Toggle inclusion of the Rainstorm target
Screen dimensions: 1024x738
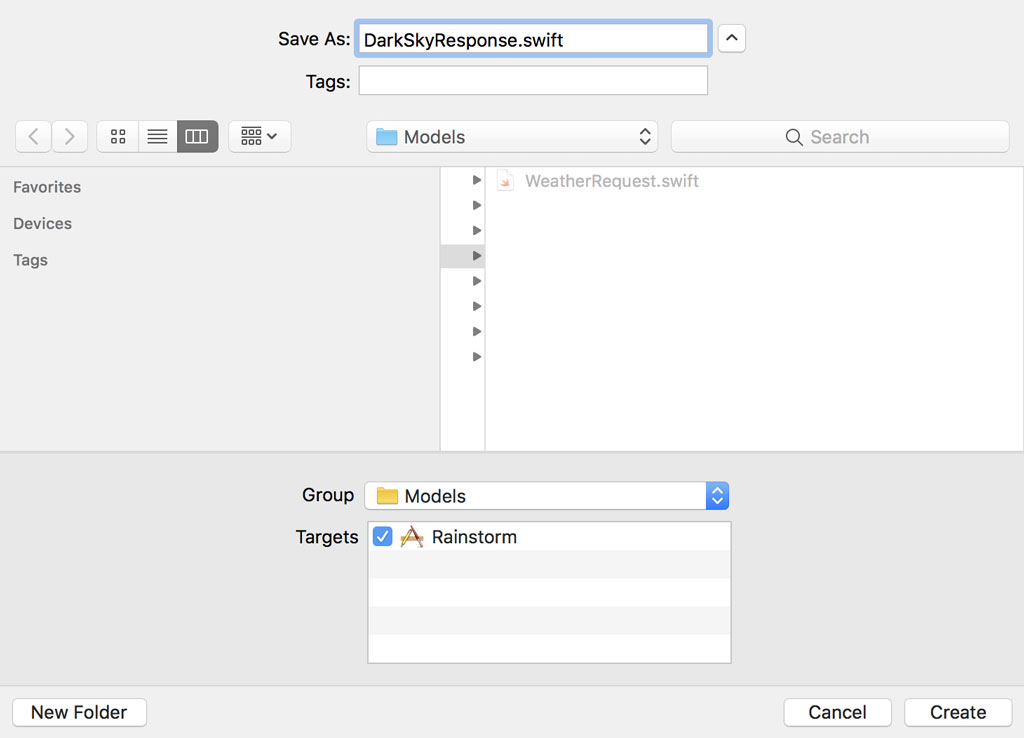(x=383, y=537)
